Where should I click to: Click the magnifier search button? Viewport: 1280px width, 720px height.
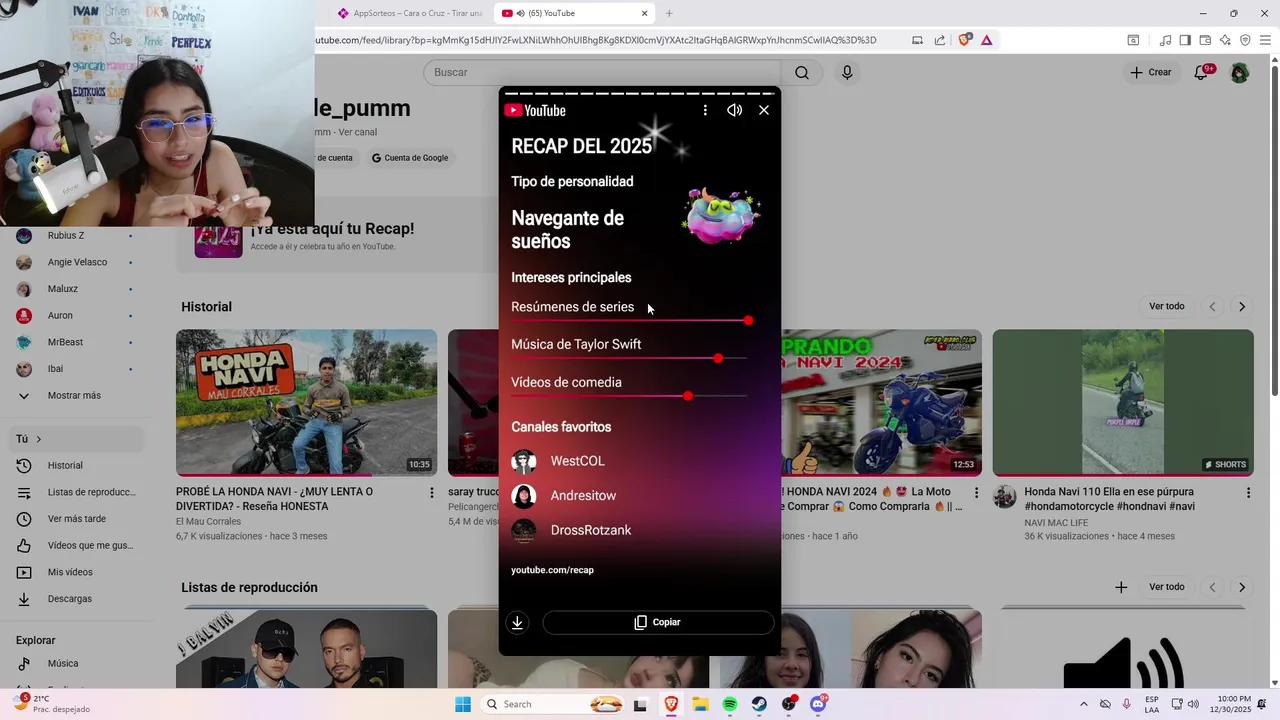tap(802, 72)
